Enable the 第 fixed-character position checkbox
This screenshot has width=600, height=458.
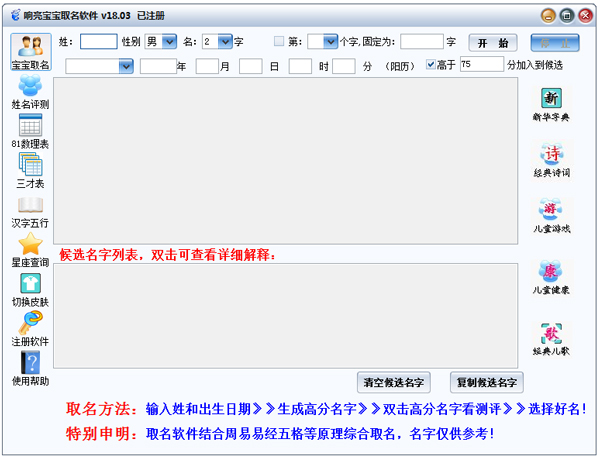click(x=279, y=42)
